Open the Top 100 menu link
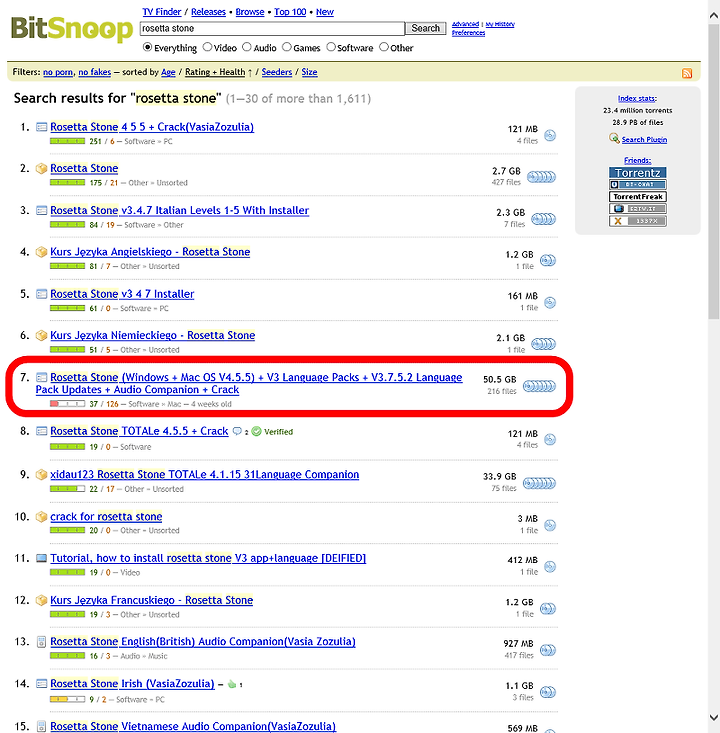The image size is (720, 733). 290,12
